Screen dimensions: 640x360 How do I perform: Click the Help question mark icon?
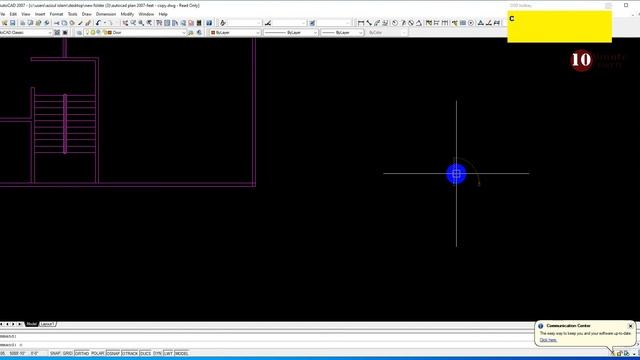tap(209, 23)
